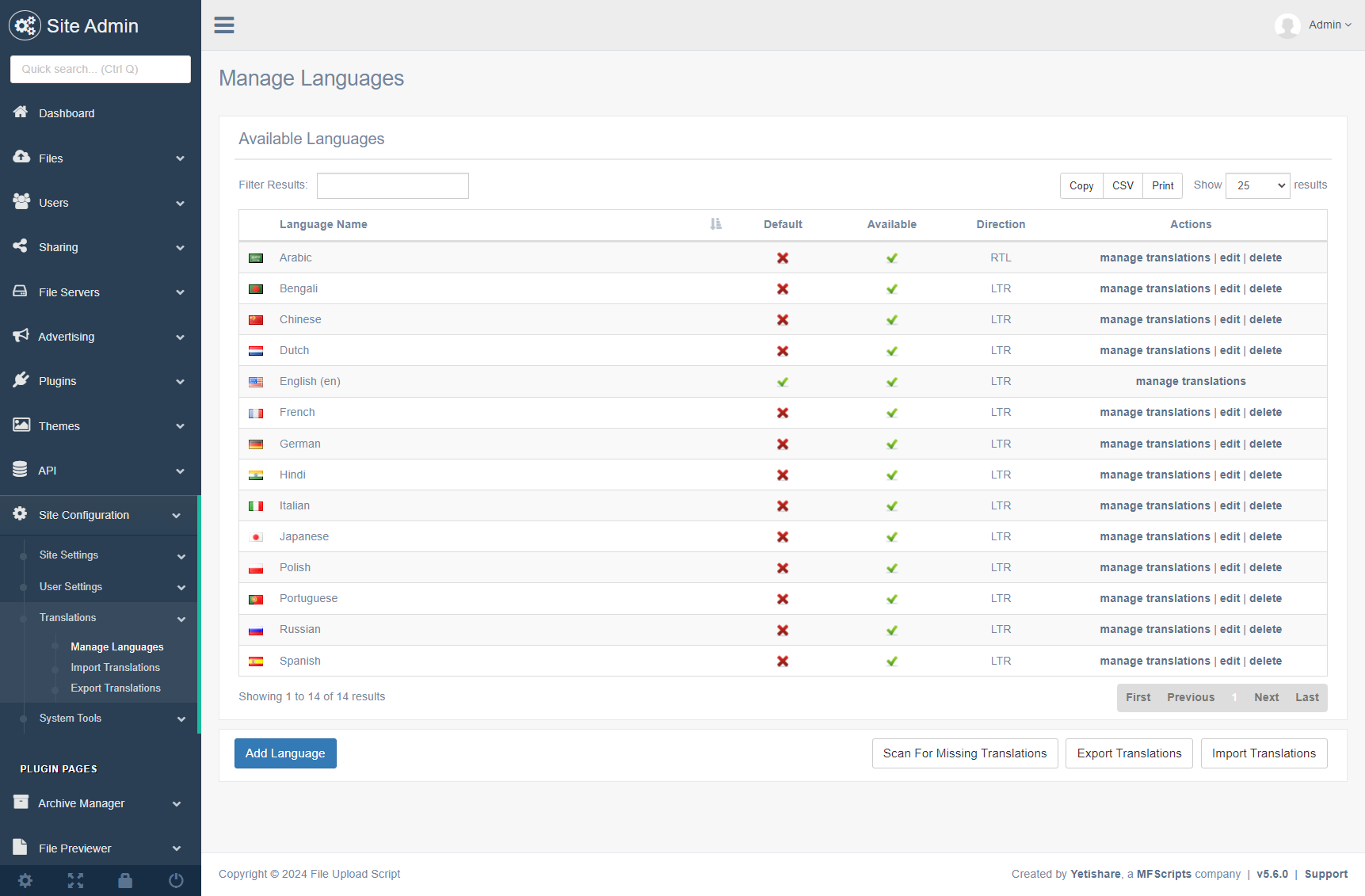Click the Language Name sort icon

(x=715, y=224)
